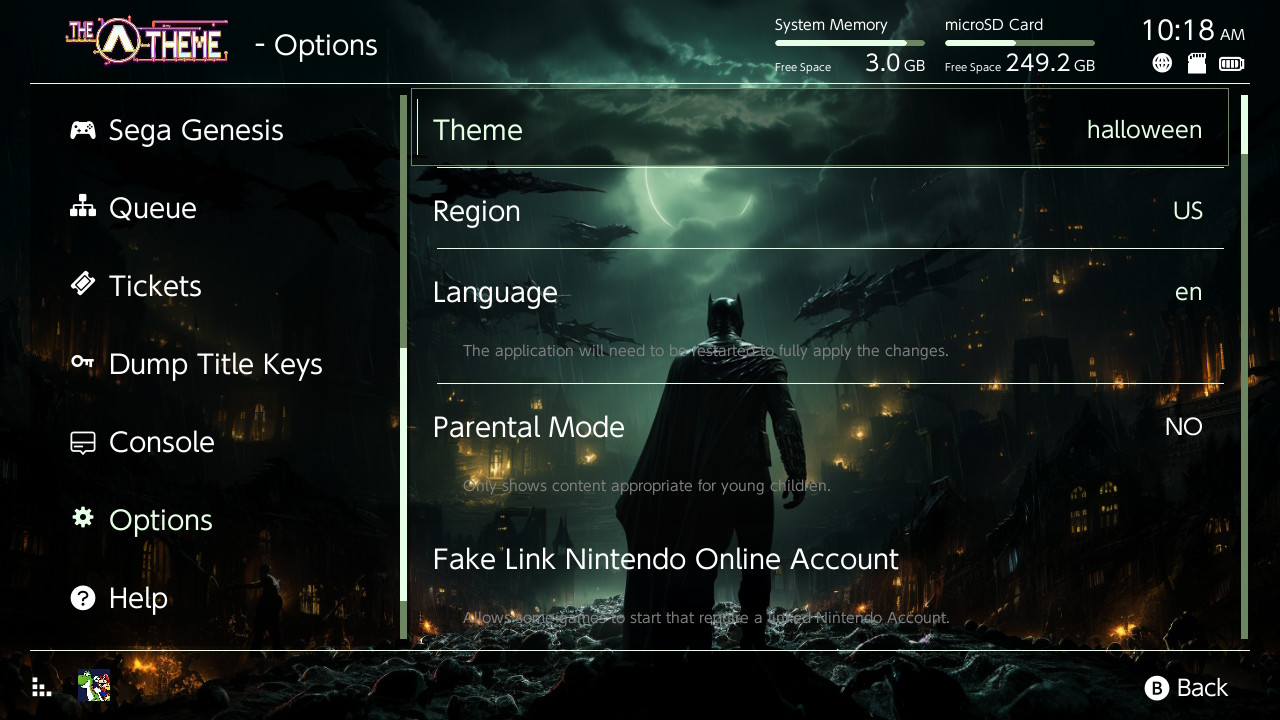
Task: Click the Tickets ticket icon
Action: (83, 285)
